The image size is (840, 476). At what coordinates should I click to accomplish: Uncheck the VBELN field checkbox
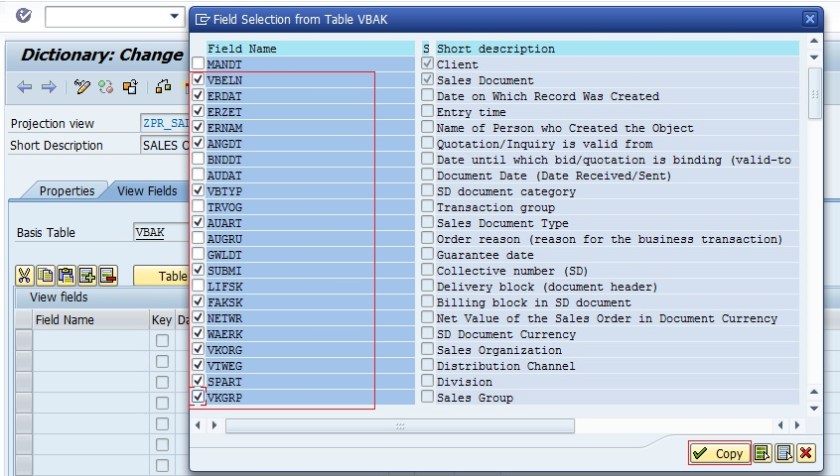tap(198, 80)
